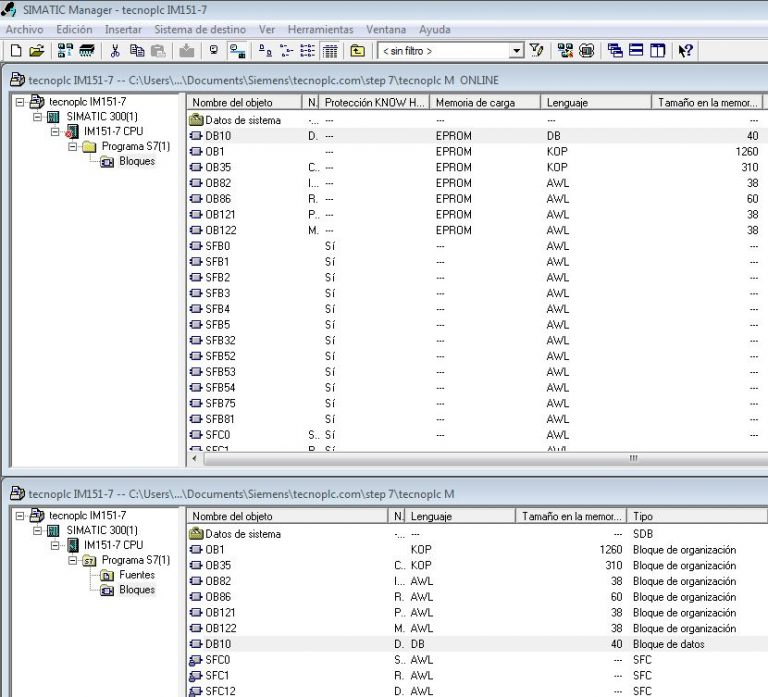This screenshot has width=768, height=697.
Task: Open the 'sin filtro' filter dropdown
Action: tap(516, 50)
